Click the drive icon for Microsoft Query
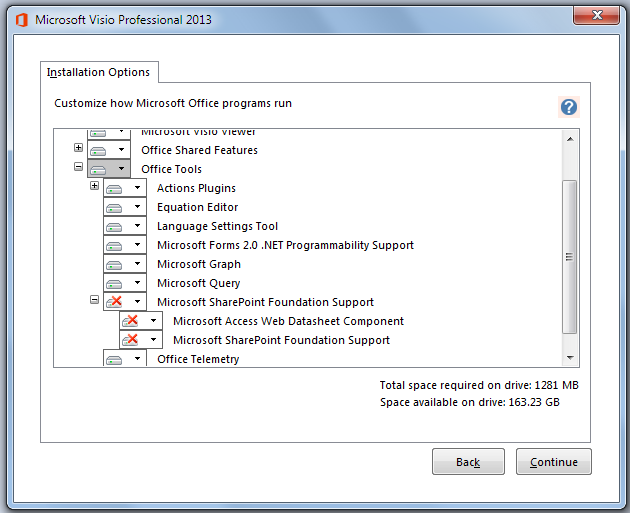The width and height of the screenshot is (630, 513). coord(114,284)
